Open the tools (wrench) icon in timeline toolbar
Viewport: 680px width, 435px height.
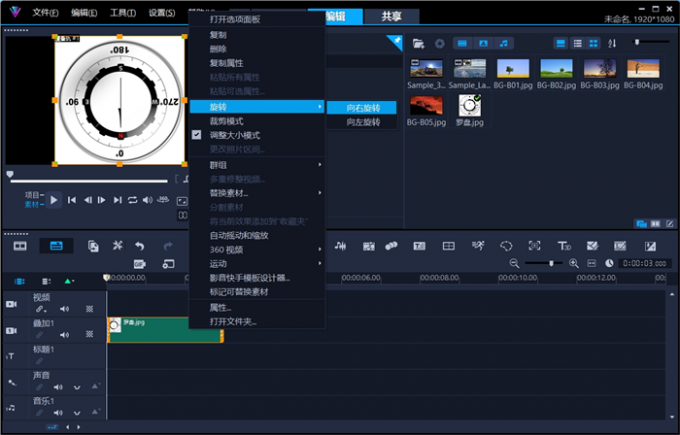coord(118,246)
